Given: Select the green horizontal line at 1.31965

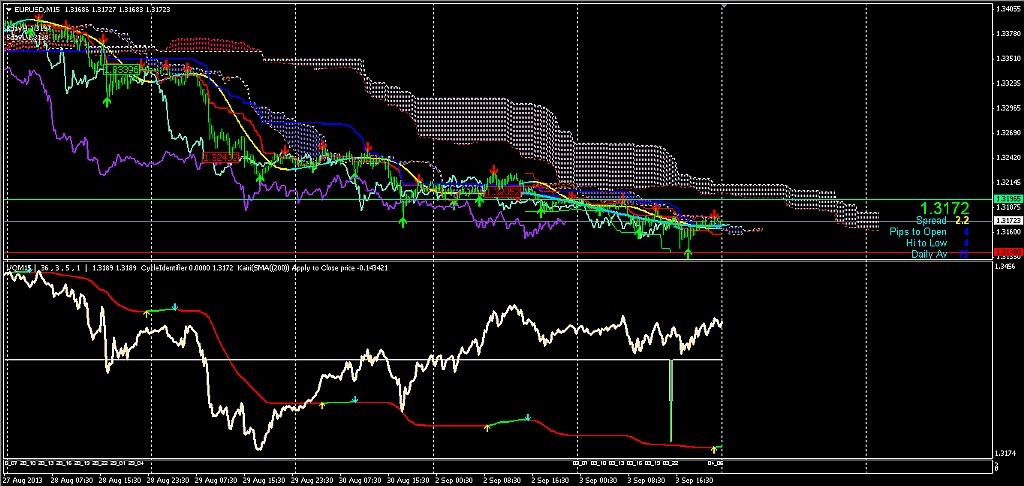Looking at the screenshot, I should pos(496,199).
